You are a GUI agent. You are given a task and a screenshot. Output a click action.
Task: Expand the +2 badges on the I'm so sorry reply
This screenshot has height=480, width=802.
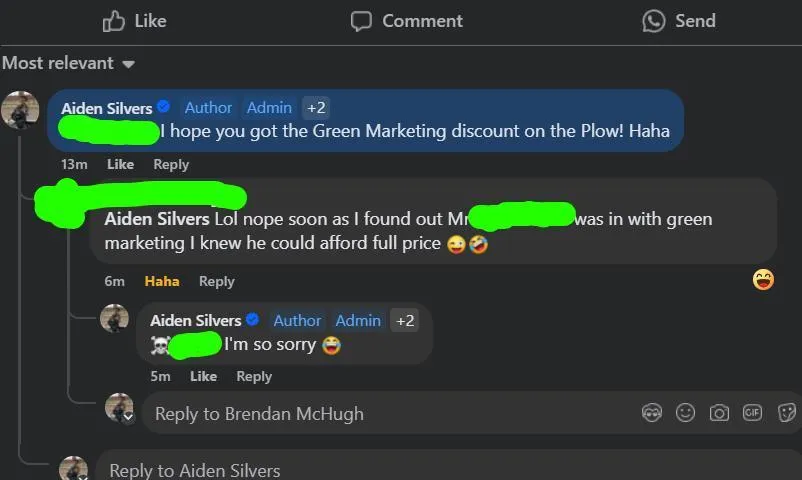(405, 320)
